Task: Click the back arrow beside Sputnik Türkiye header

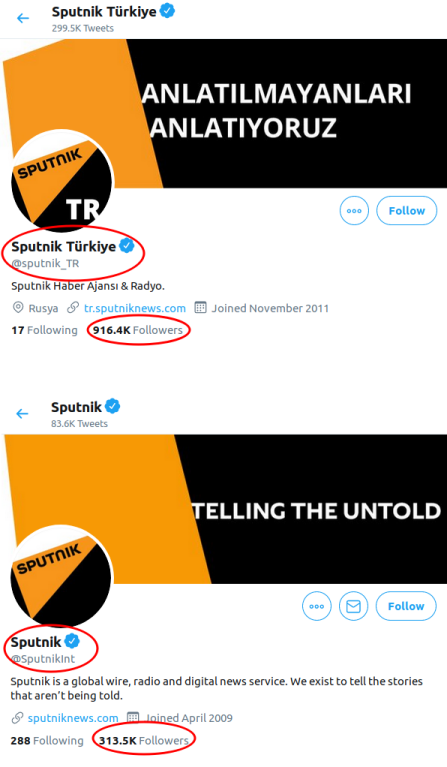Action: click(22, 19)
